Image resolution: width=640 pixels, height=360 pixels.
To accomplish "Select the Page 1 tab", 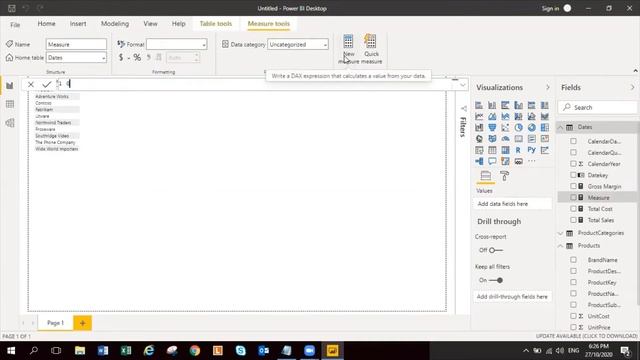I will point(56,323).
